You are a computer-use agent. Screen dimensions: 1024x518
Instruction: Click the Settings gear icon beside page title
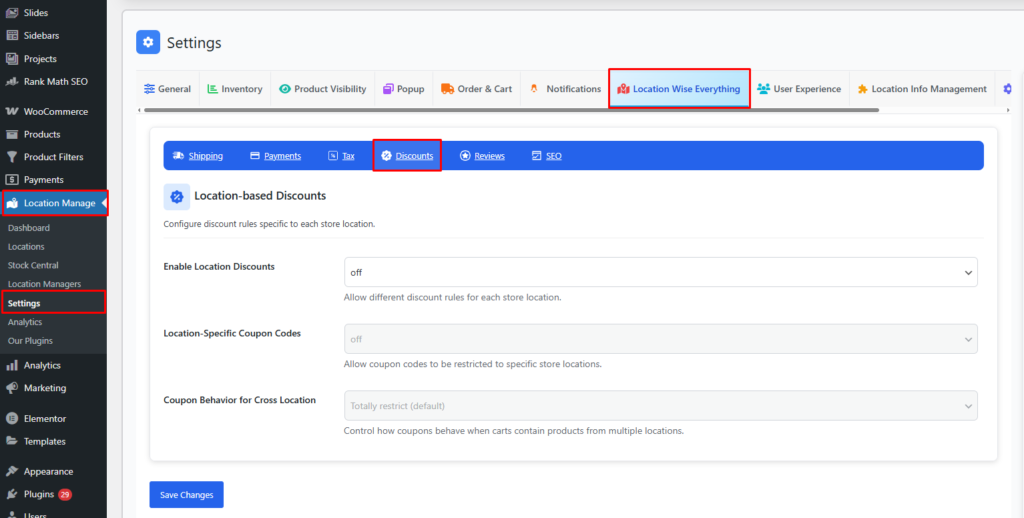pos(149,43)
